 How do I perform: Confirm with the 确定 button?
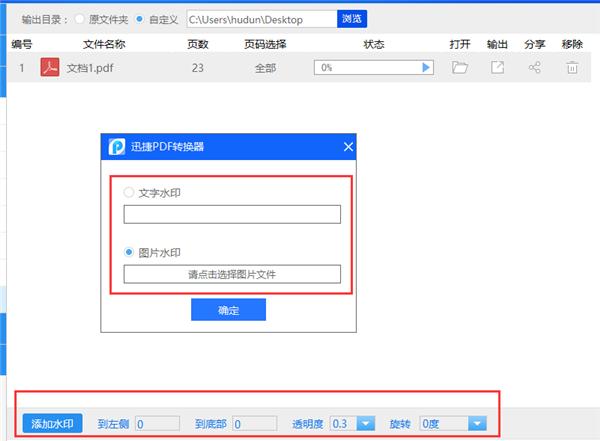[x=228, y=310]
